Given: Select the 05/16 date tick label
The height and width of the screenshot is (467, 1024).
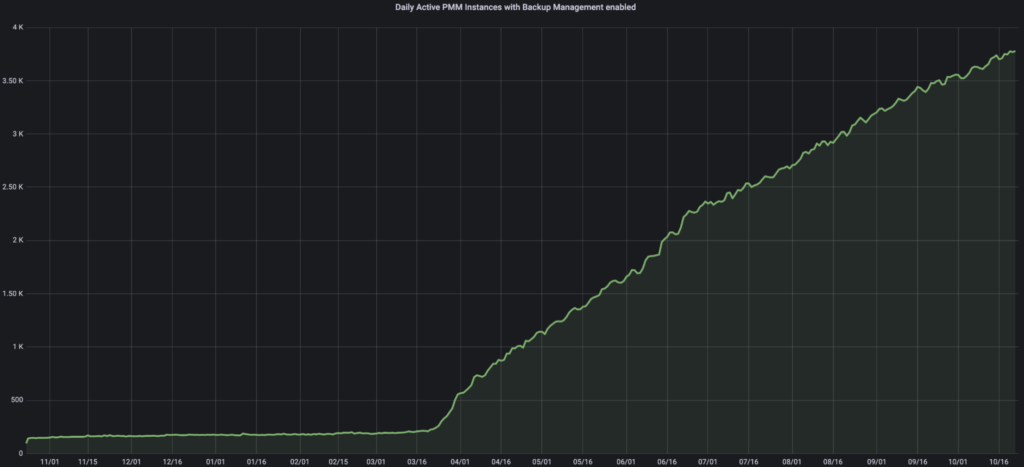Looking at the screenshot, I should pos(583,461).
